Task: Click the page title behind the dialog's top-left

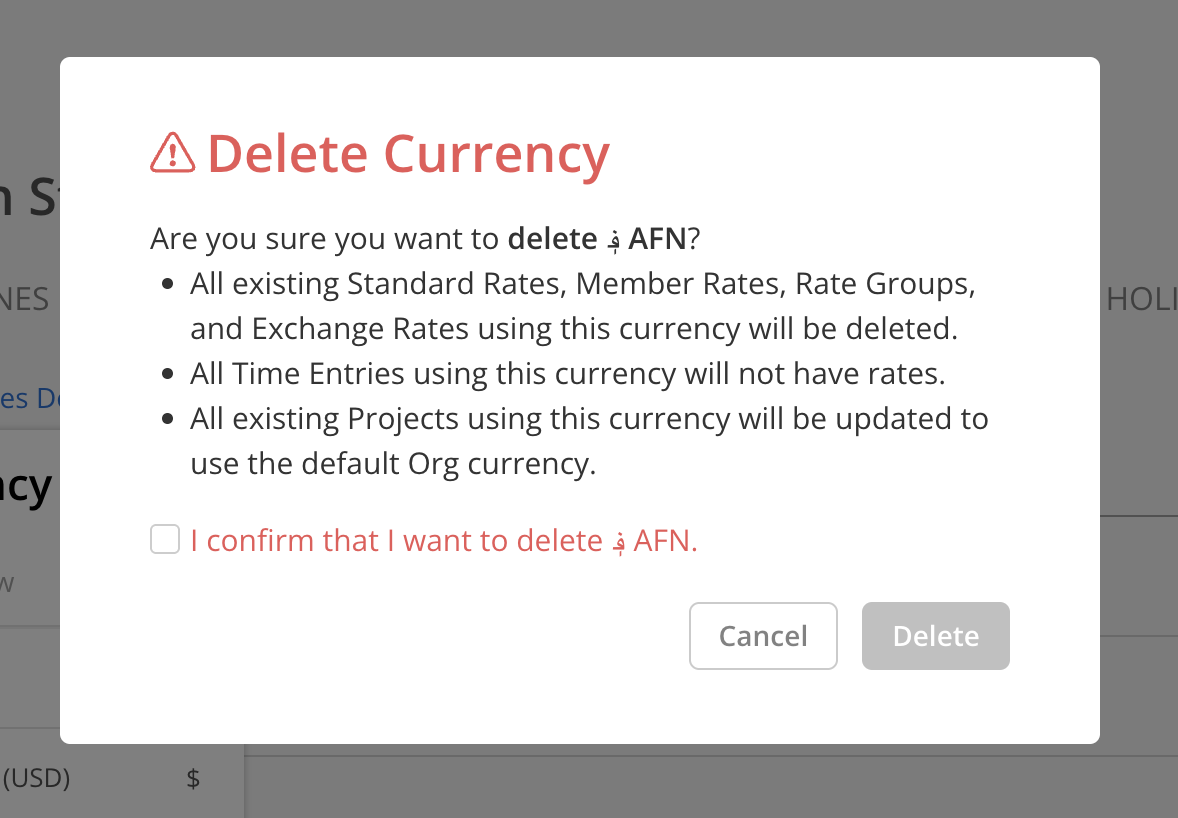Action: pos(30,197)
